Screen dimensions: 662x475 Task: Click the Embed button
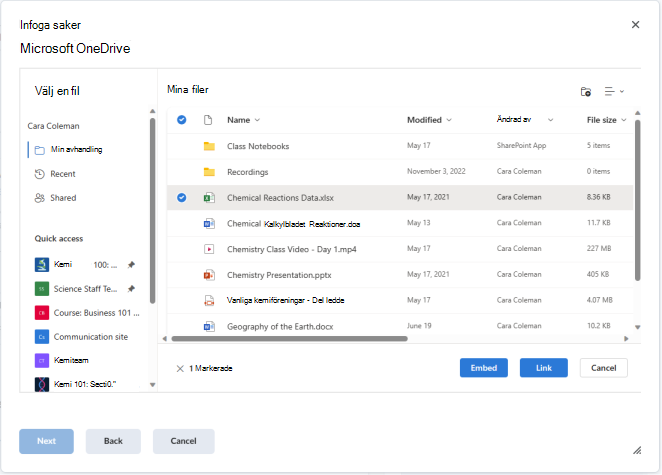point(484,368)
